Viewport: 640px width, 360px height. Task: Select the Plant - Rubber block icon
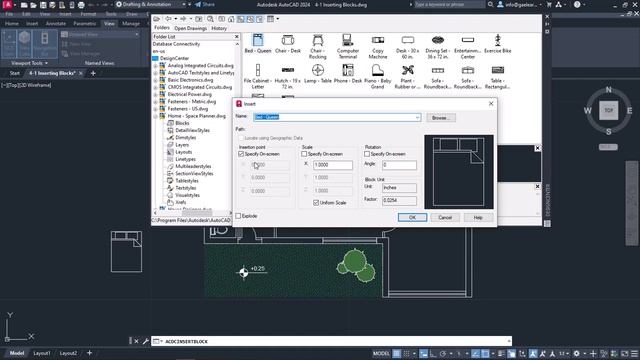click(408, 70)
